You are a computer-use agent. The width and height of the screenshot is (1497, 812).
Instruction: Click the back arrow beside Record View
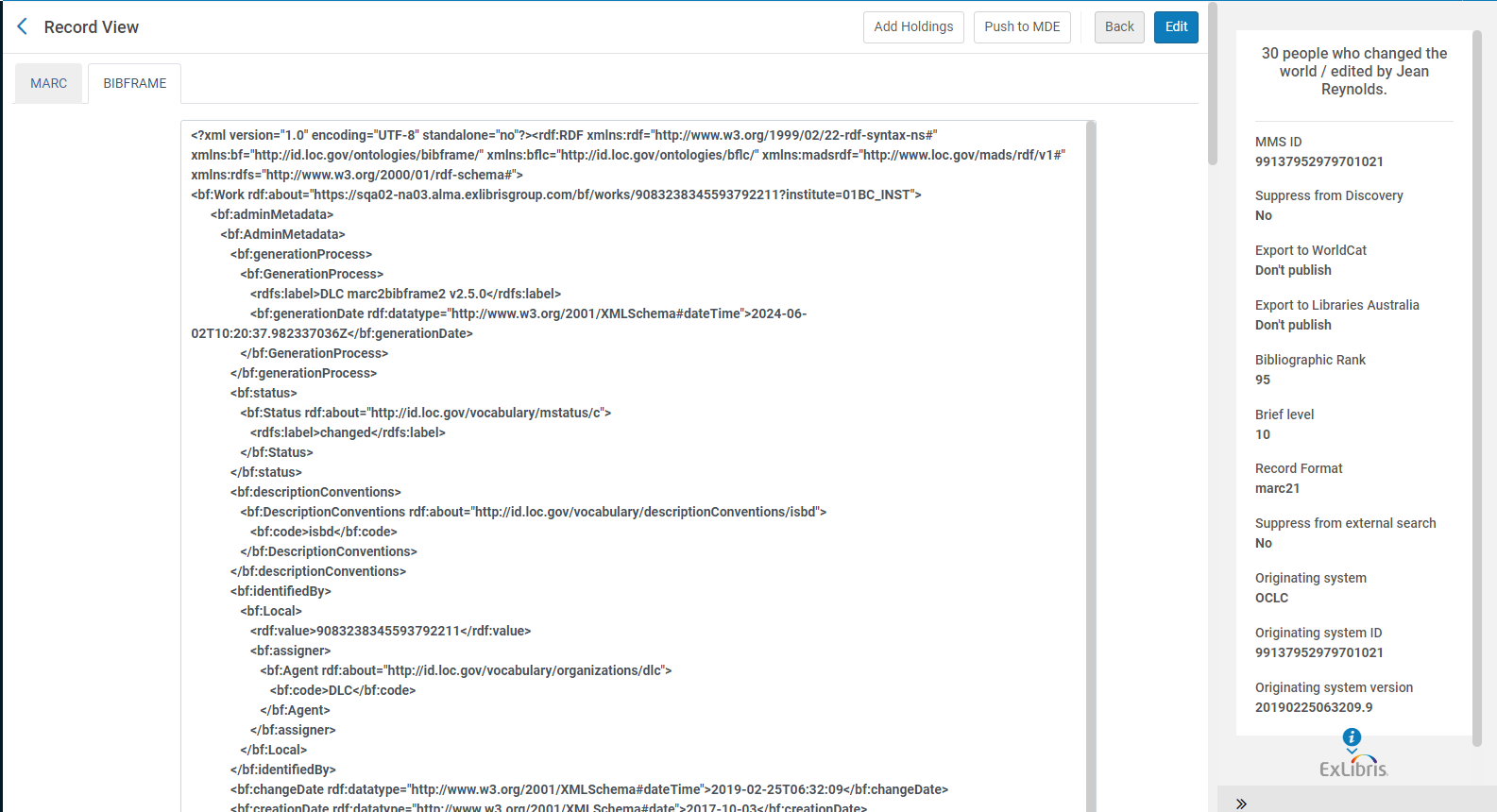coord(23,26)
